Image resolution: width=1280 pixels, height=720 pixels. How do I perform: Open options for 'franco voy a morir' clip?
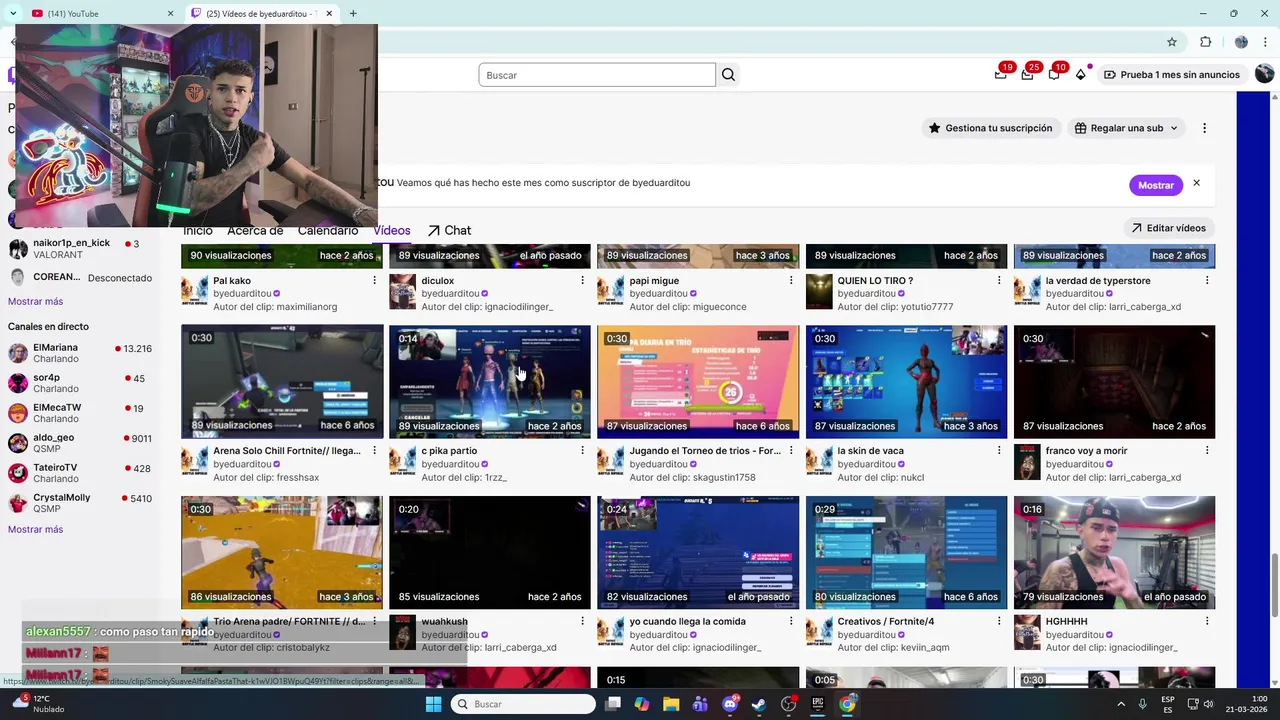point(1207,451)
